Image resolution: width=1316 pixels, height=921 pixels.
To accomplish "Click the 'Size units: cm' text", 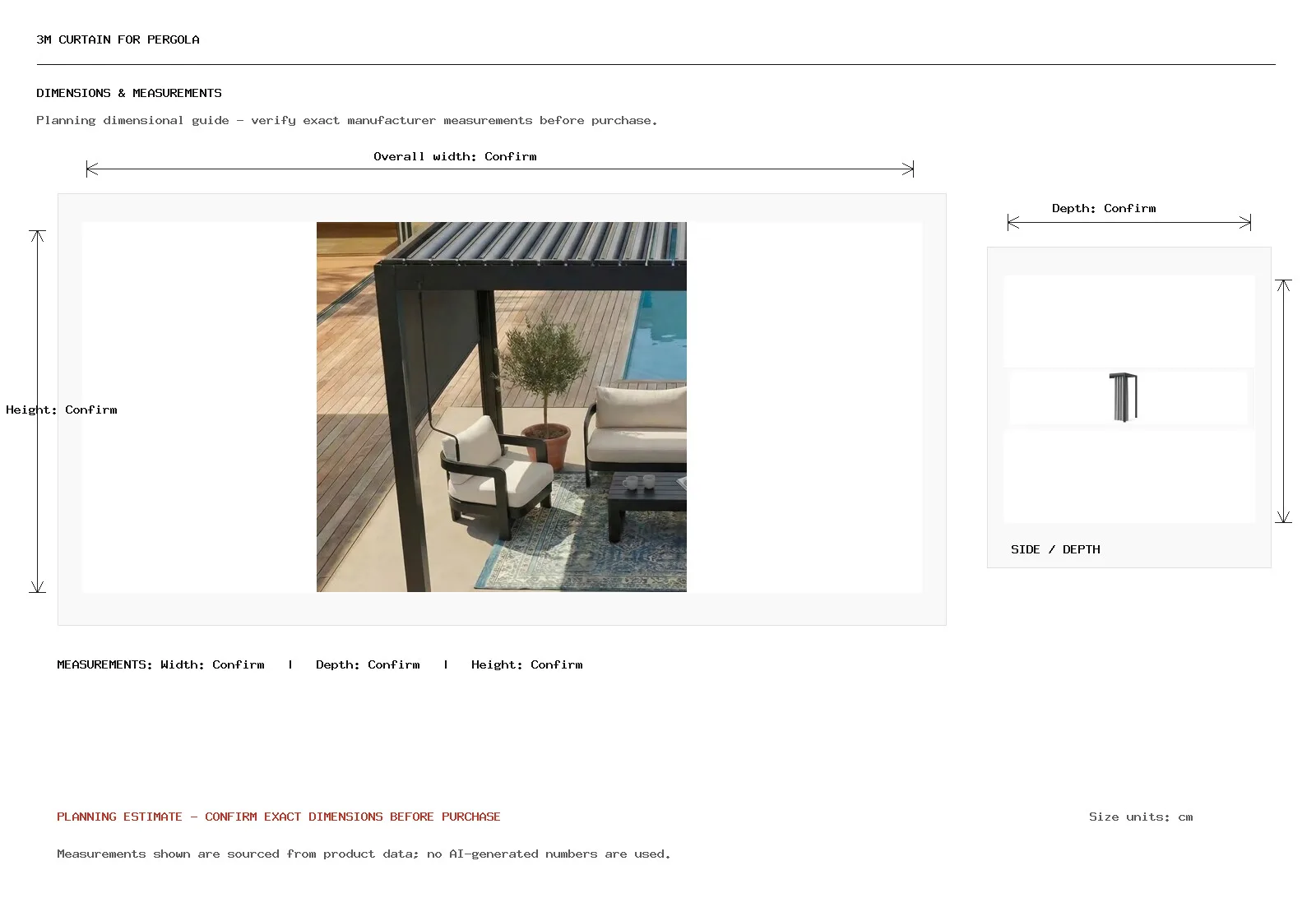I will [1141, 817].
